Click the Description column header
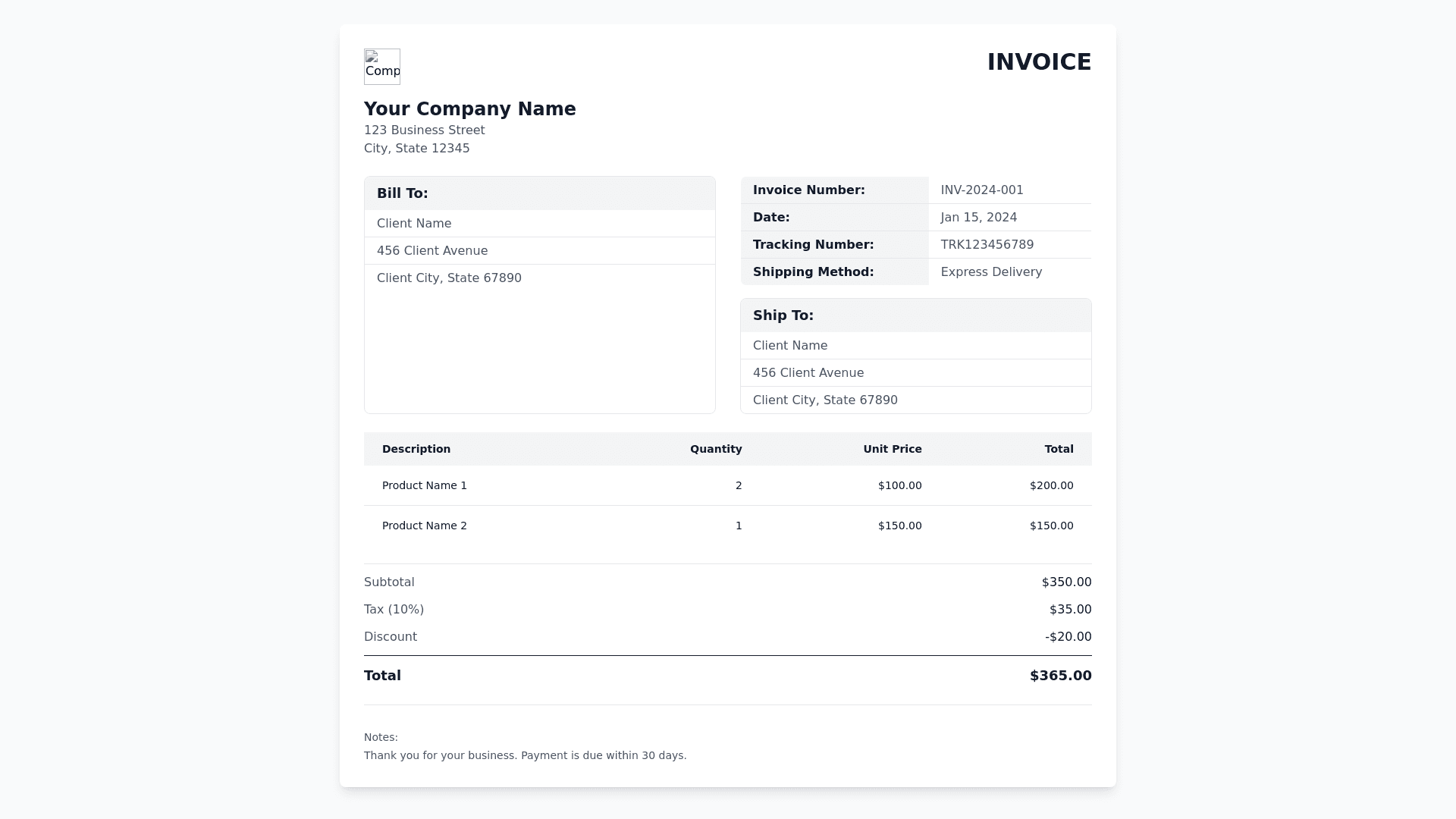Image resolution: width=1456 pixels, height=819 pixels. pyautogui.click(x=416, y=449)
